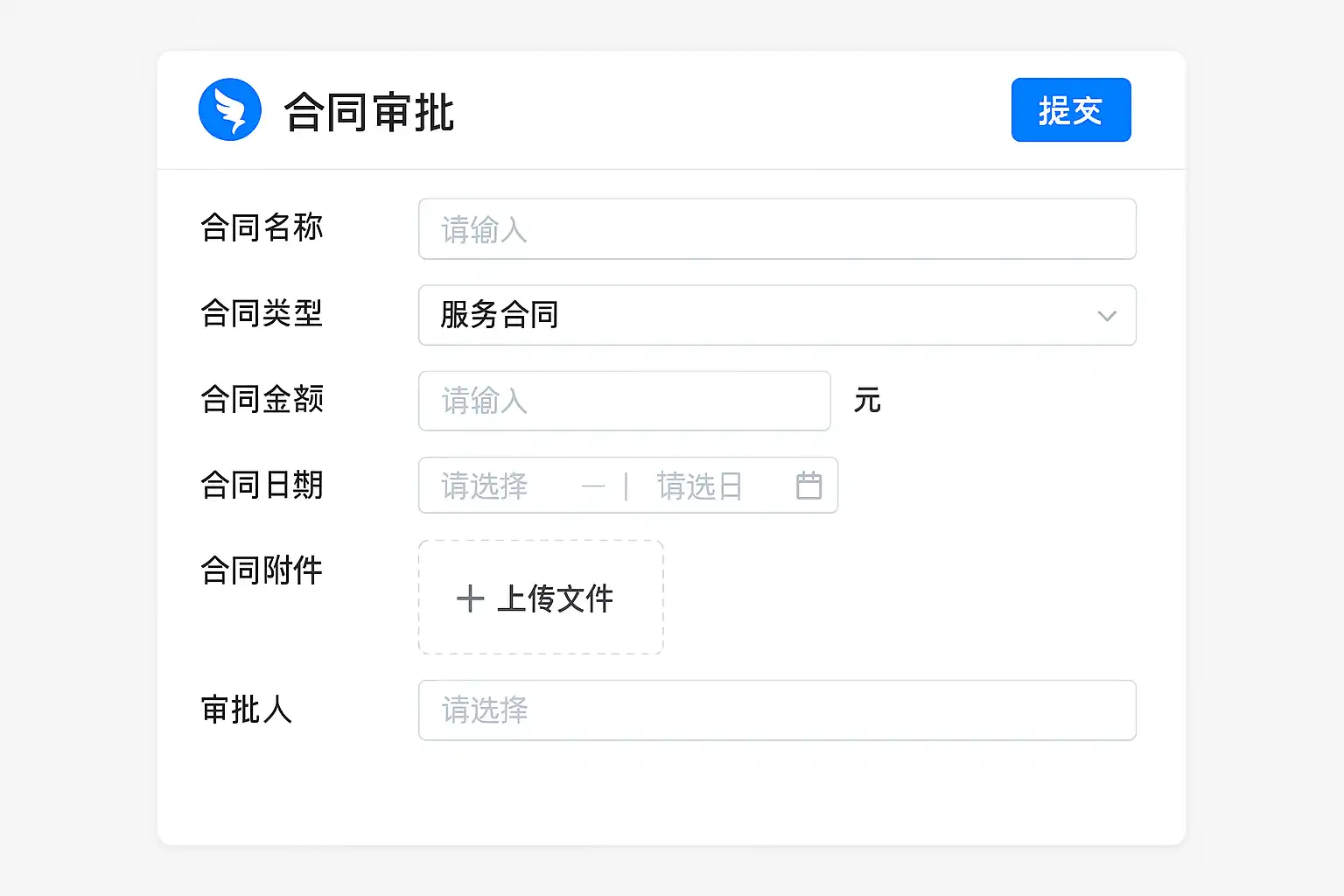This screenshot has height=896, width=1344.
Task: Click the 合同审批 form title
Action: (369, 113)
